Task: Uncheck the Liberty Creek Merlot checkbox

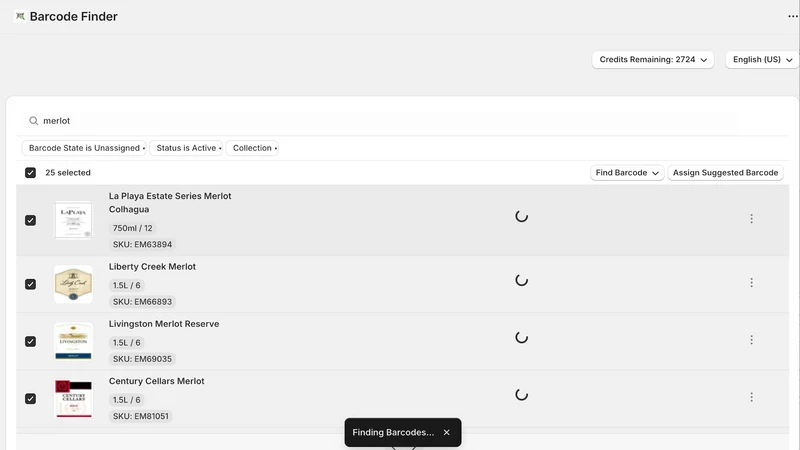Action: (31, 284)
